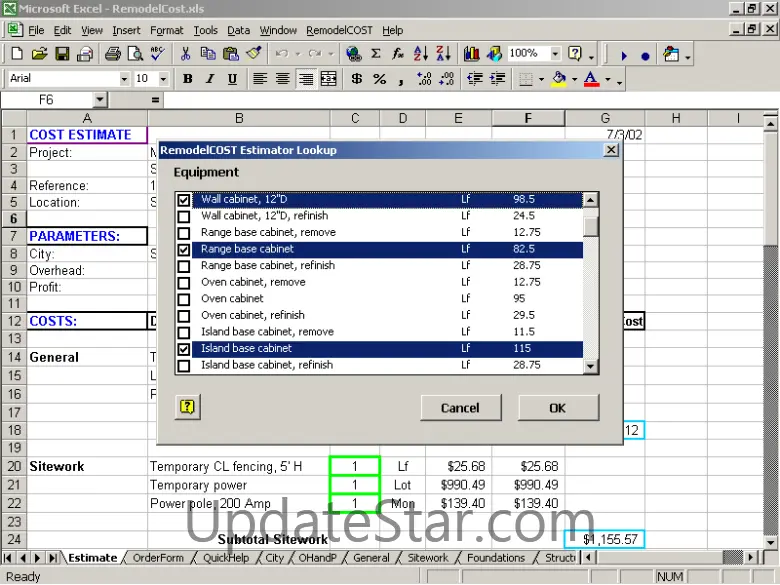
Task: Check Range base cabinet, refinish
Action: pyautogui.click(x=184, y=266)
